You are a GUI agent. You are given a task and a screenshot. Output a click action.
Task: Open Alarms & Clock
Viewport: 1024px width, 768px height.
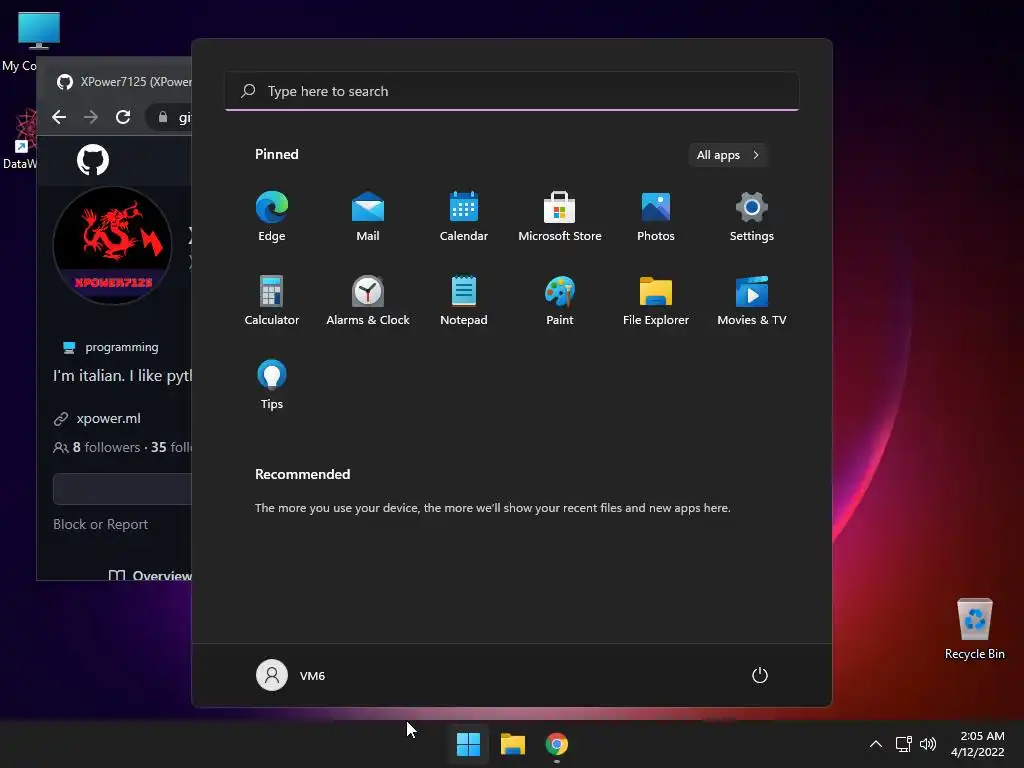(368, 300)
